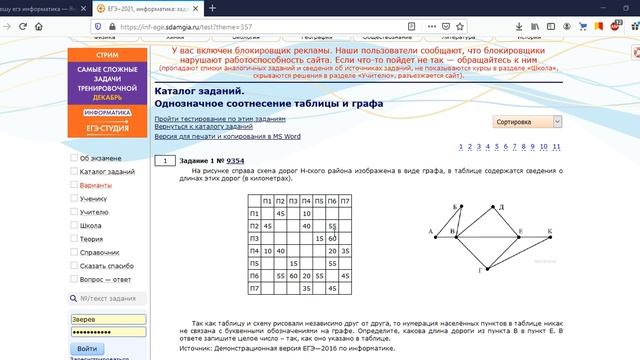The width and height of the screenshot is (640, 360).
Task: Go to page 2 of tasks
Action: coord(470,147)
